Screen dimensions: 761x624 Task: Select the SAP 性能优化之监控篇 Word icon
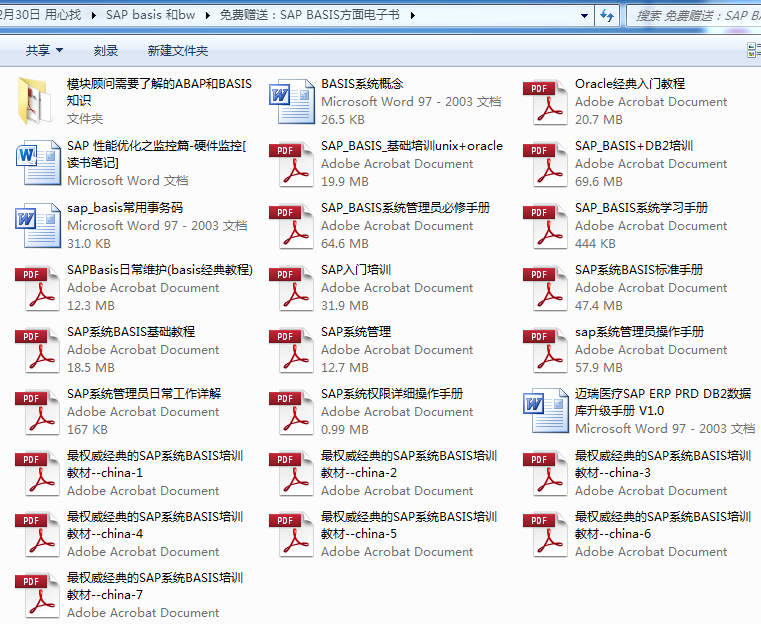(38, 163)
